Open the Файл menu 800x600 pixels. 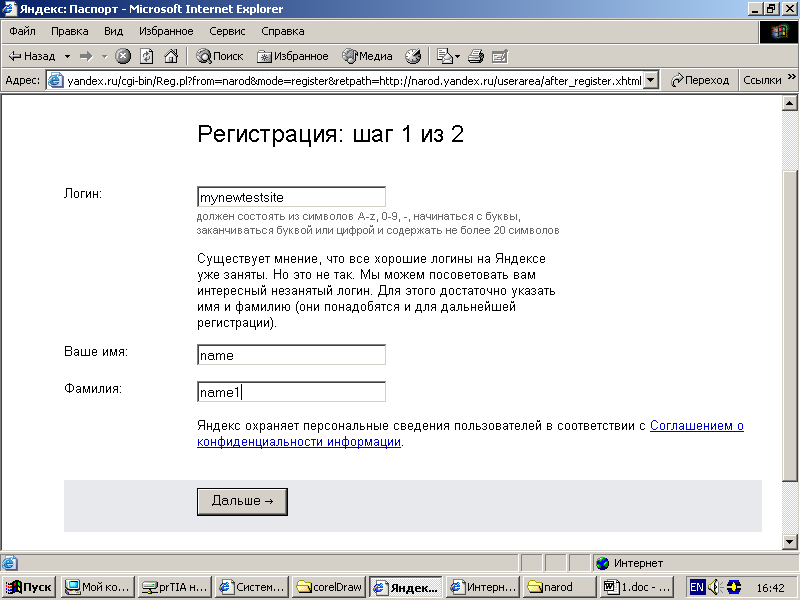coord(22,31)
